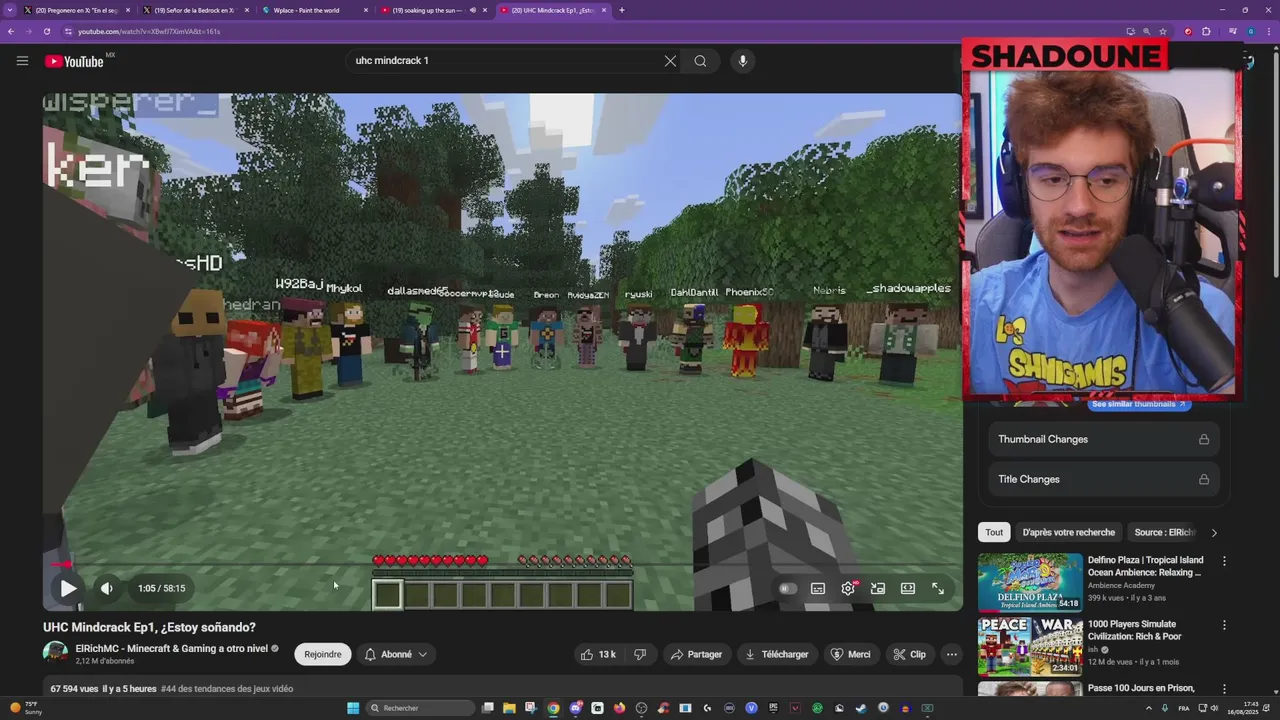
Task: Select the "D'après votre recherche" chip
Action: pos(1068,532)
